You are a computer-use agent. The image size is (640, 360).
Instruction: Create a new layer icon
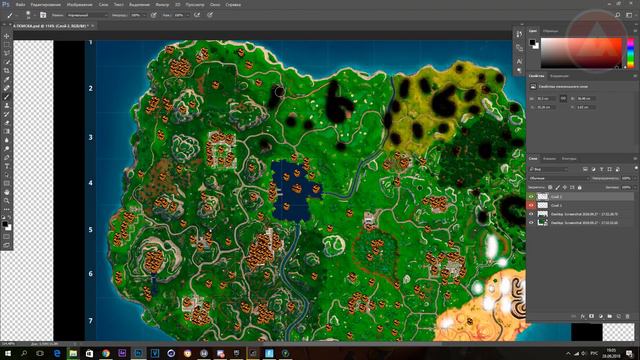pos(618,316)
